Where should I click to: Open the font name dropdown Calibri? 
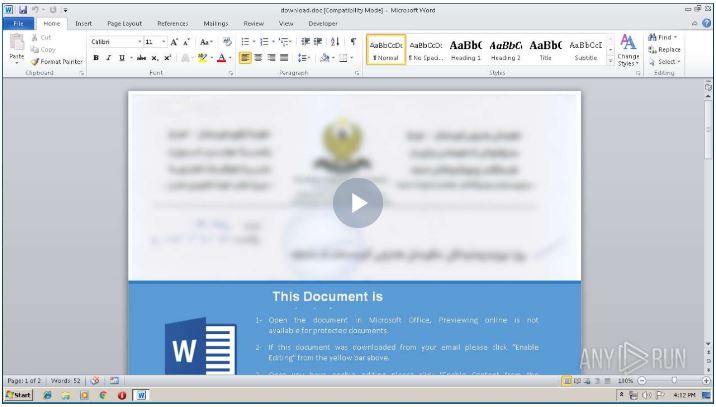coord(139,42)
